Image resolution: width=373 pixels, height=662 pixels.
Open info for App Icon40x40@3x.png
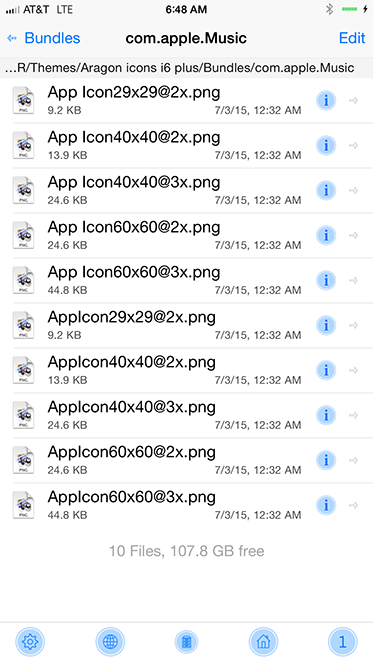coord(326,190)
